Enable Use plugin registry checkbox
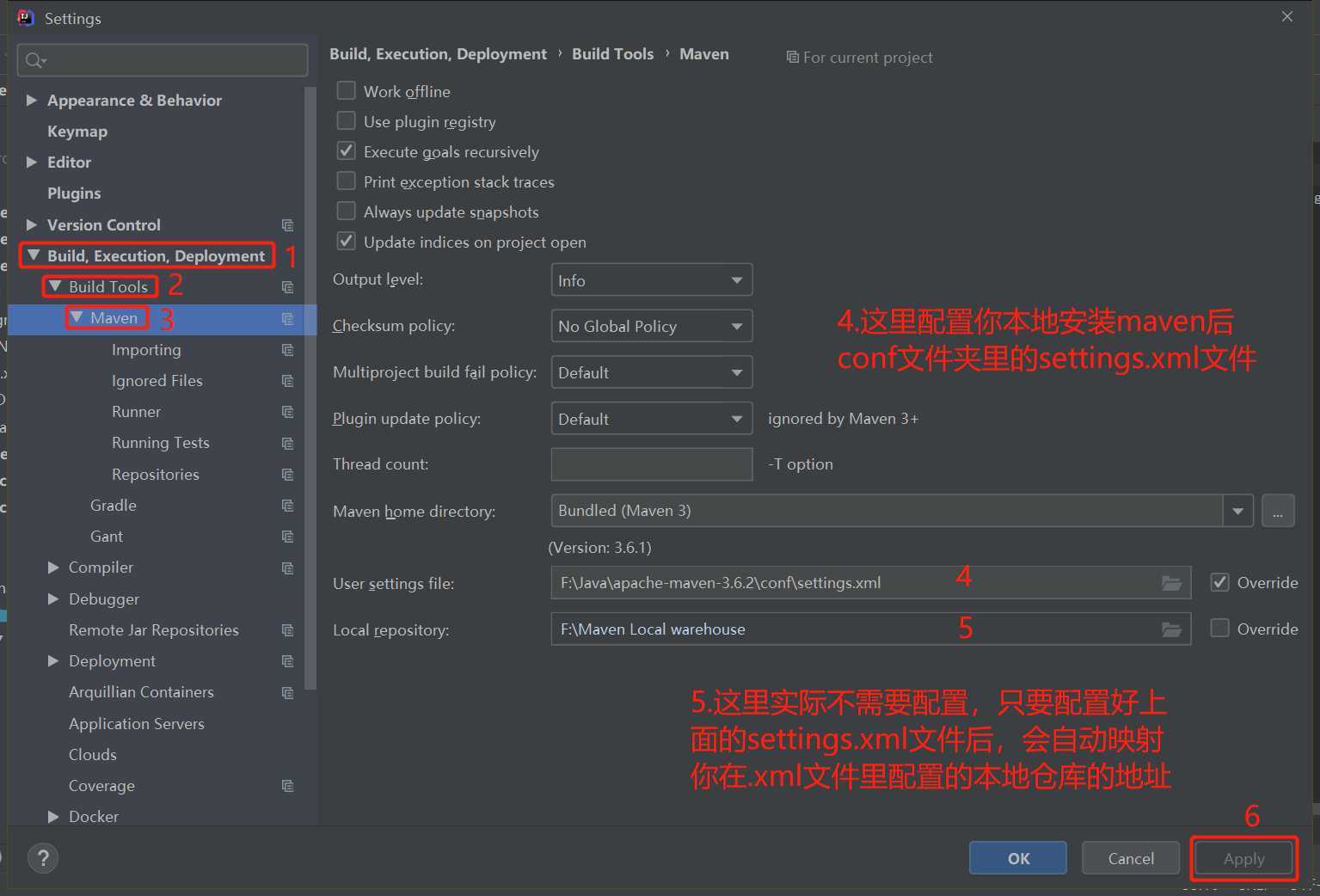The image size is (1320, 896). pyautogui.click(x=346, y=120)
